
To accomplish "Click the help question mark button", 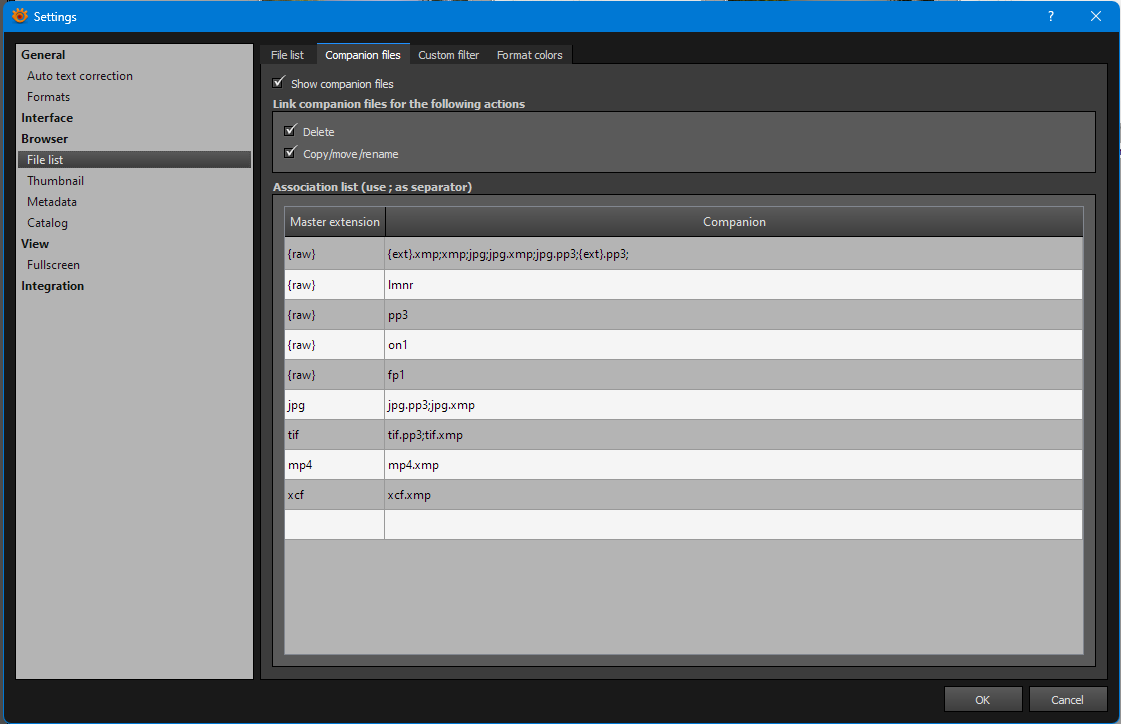I will (x=1050, y=16).
